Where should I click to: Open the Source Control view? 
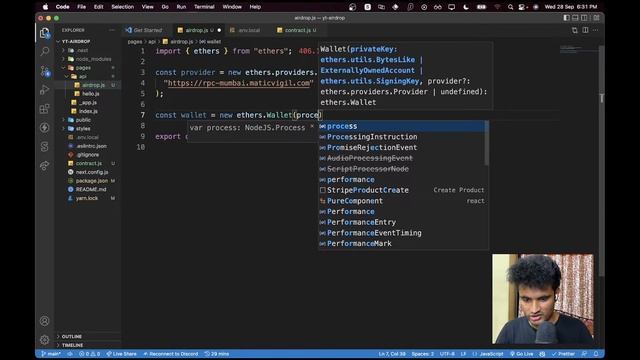tap(44, 71)
